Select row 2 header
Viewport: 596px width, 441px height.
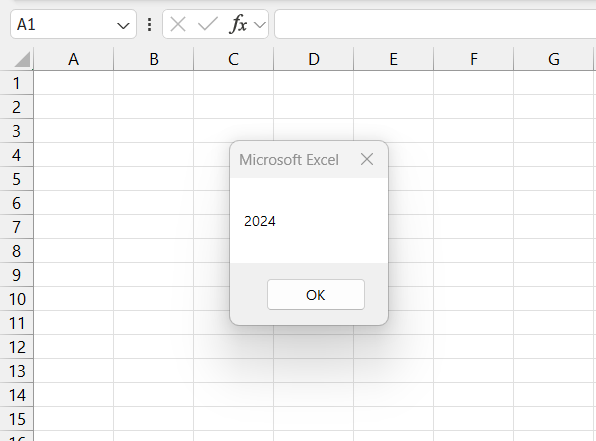pos(16,107)
